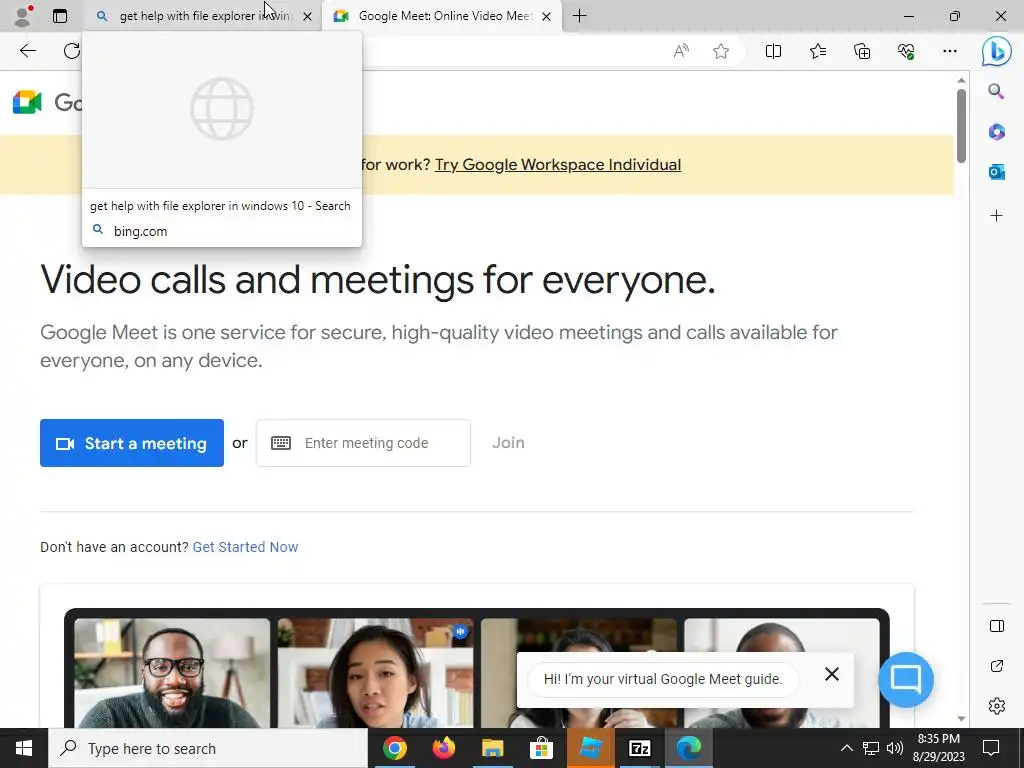Screen dimensions: 1024x768
Task: Open the tab actions menu icon
Action: click(60, 16)
